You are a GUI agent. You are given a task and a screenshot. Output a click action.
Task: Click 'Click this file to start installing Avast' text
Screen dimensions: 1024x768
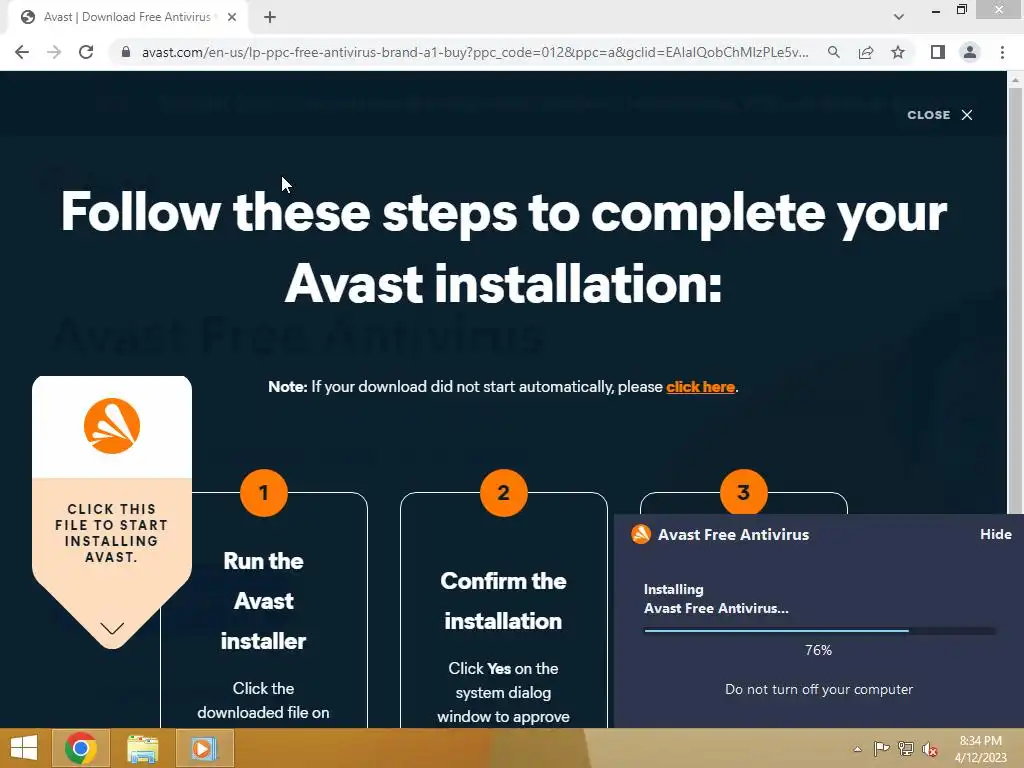112,533
